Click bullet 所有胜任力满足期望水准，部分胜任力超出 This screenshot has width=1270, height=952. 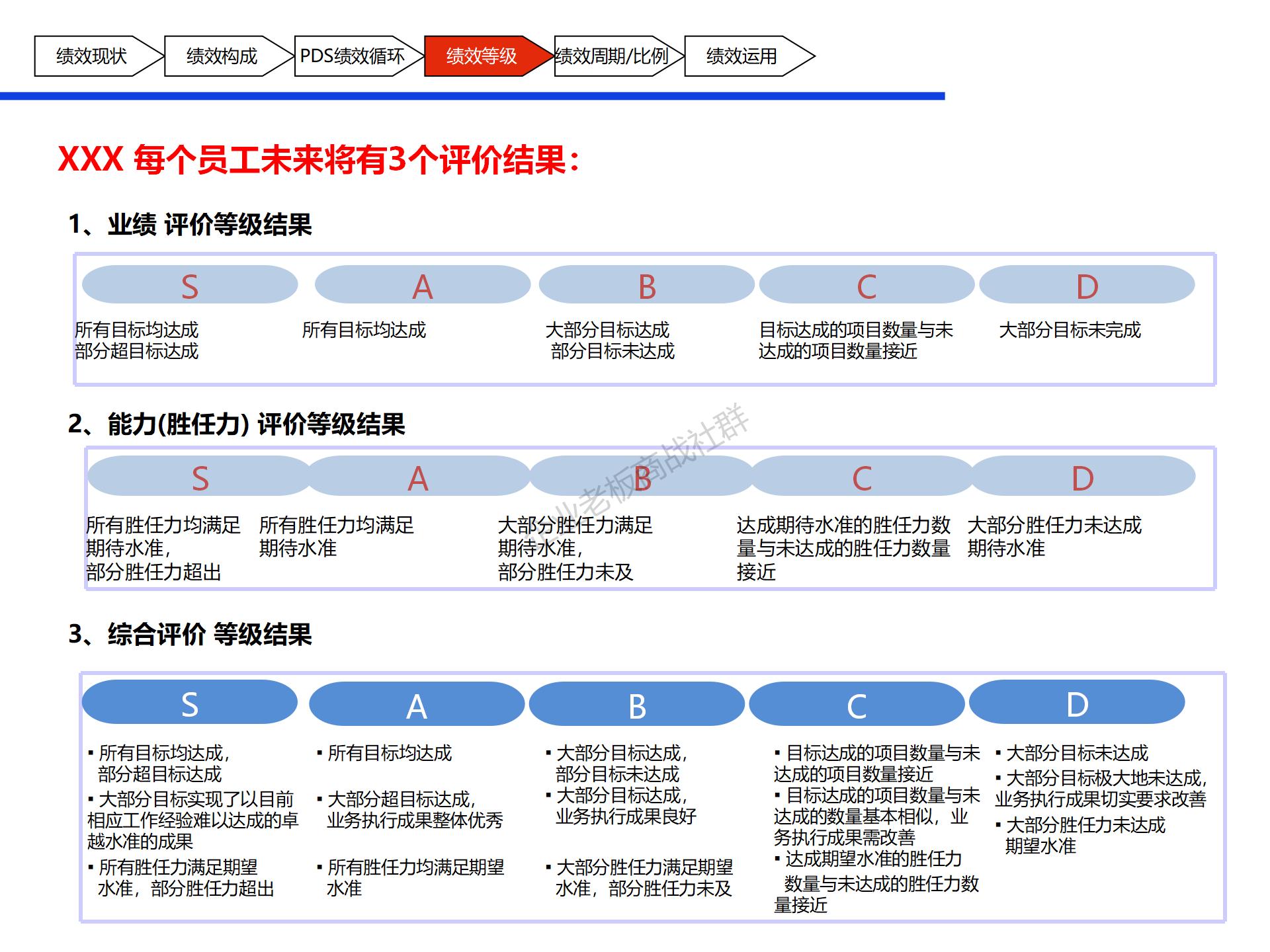[x=181, y=878]
